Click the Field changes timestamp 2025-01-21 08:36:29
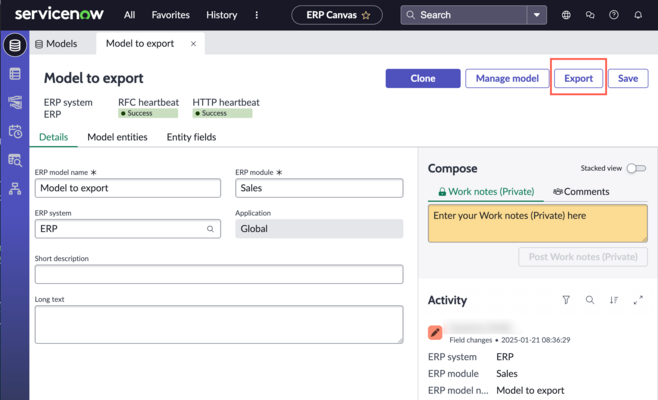The height and width of the screenshot is (400, 658). 535,340
